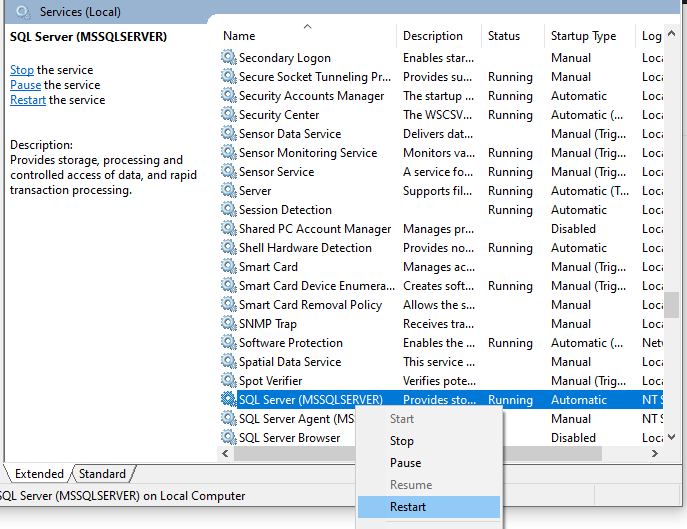Select the Security Center service name
The image size is (687, 529).
point(279,115)
